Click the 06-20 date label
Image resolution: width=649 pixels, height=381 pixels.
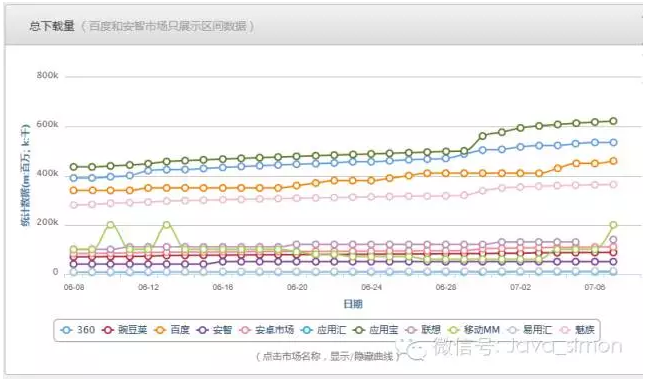pyautogui.click(x=297, y=287)
